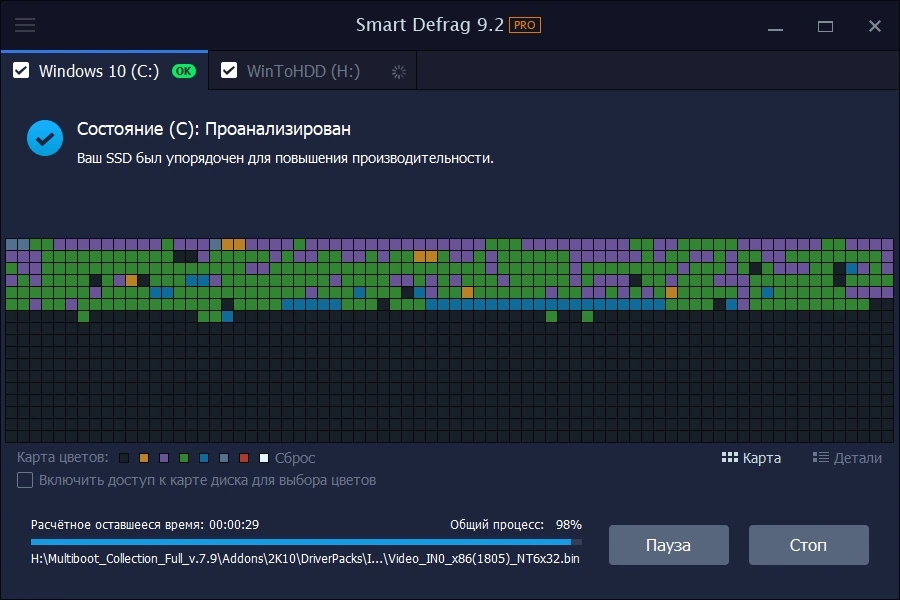Click the Details list icon
Screen dimensions: 900x600
(820, 457)
